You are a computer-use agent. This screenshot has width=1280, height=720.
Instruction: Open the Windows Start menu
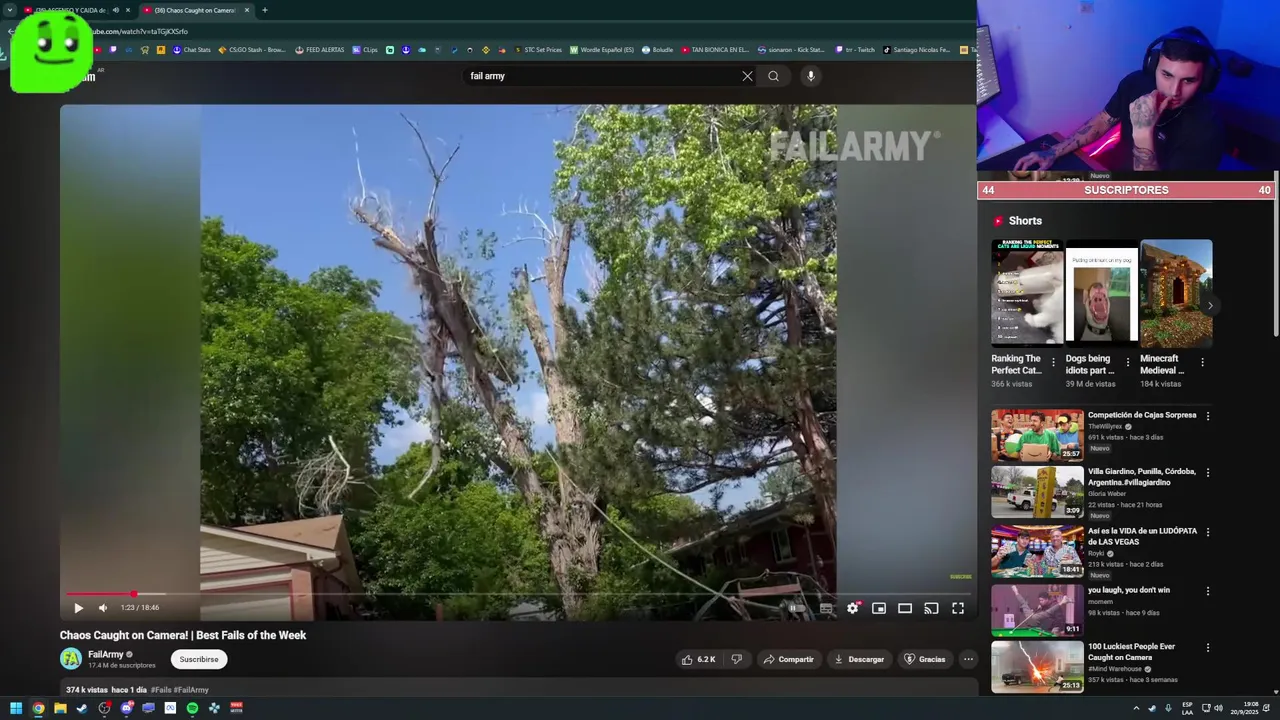coord(16,708)
